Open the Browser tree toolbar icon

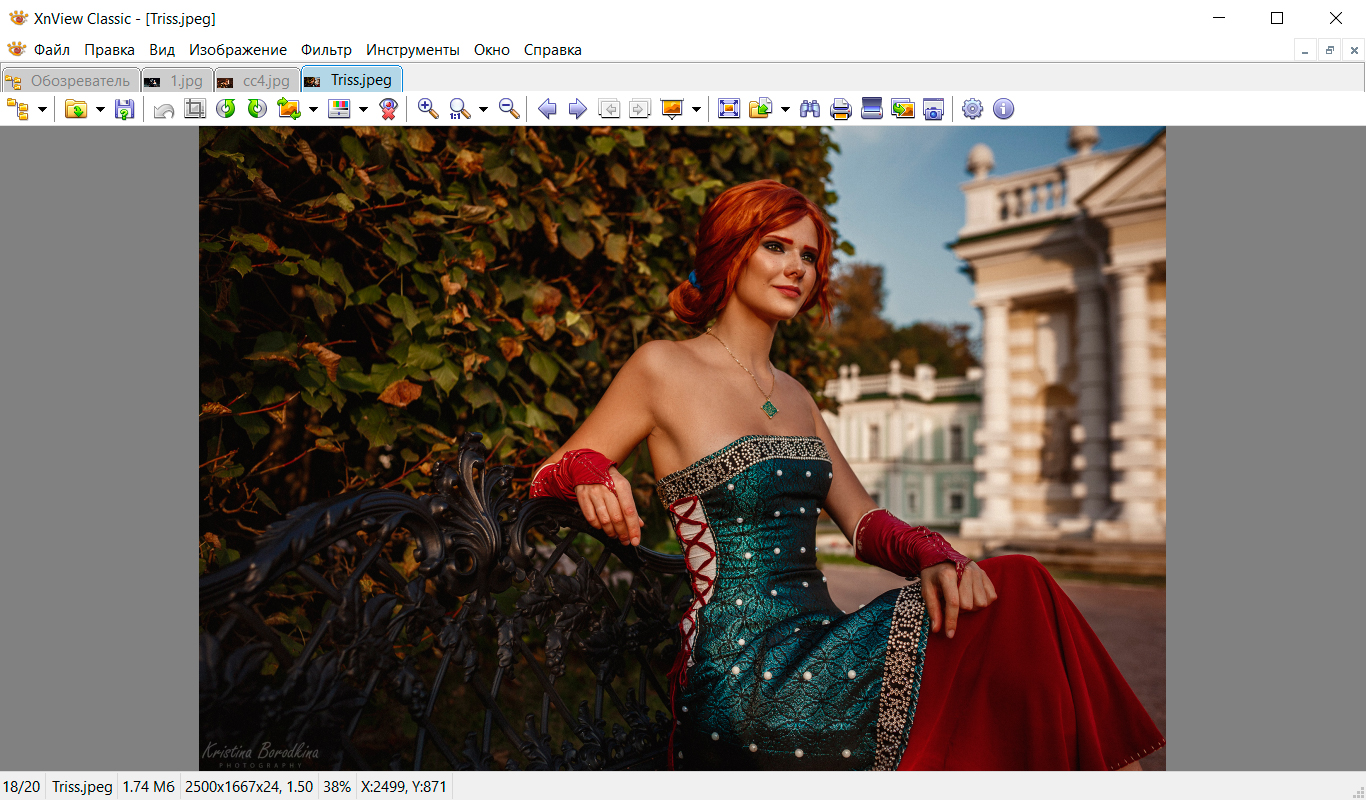[18, 109]
